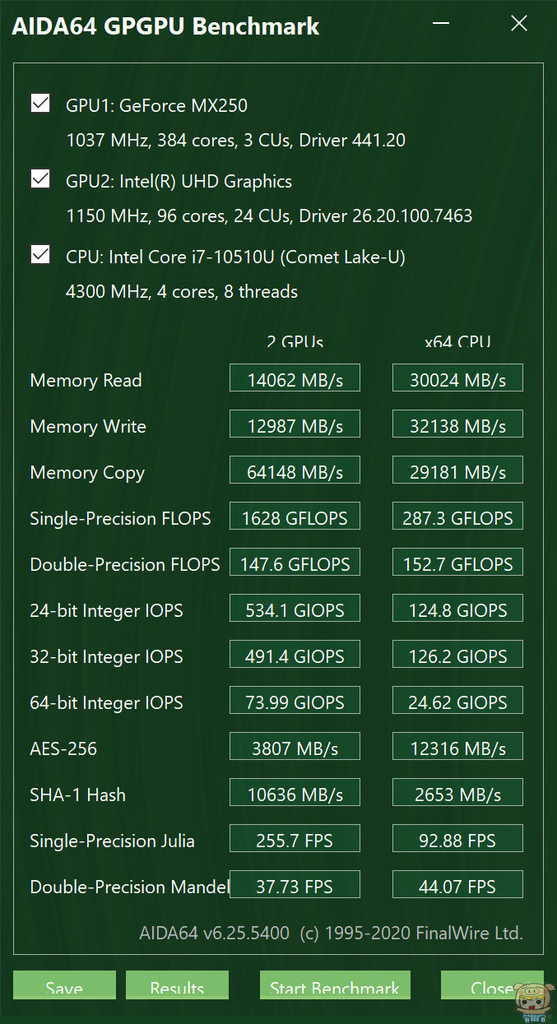Close window using the title bar X
557x1024 pixels.
click(x=519, y=24)
